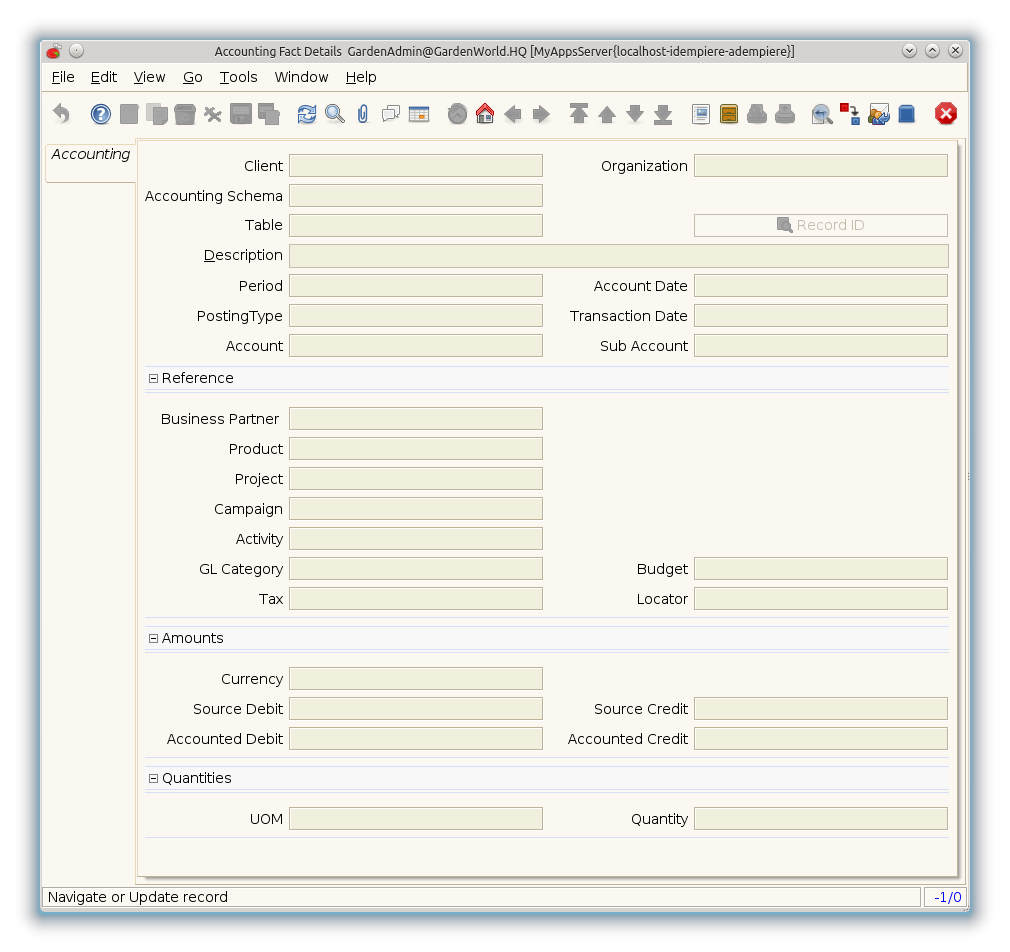The width and height of the screenshot is (1010, 952).
Task: Click the red Home menu icon
Action: tap(485, 114)
